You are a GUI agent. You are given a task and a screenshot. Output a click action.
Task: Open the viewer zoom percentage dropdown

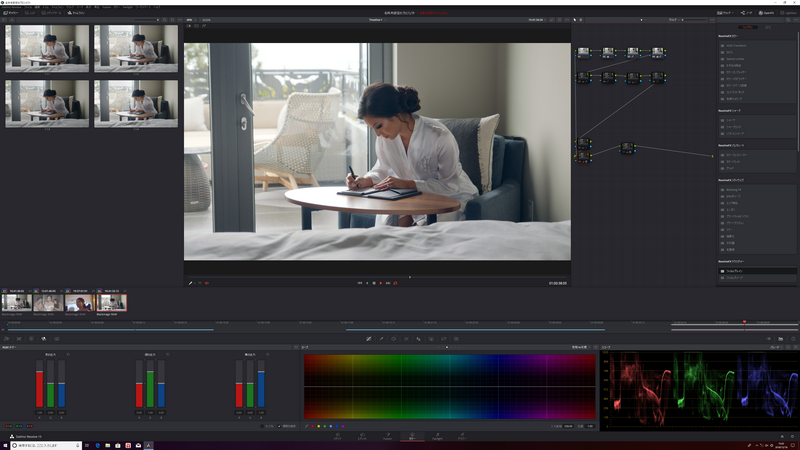(192, 20)
